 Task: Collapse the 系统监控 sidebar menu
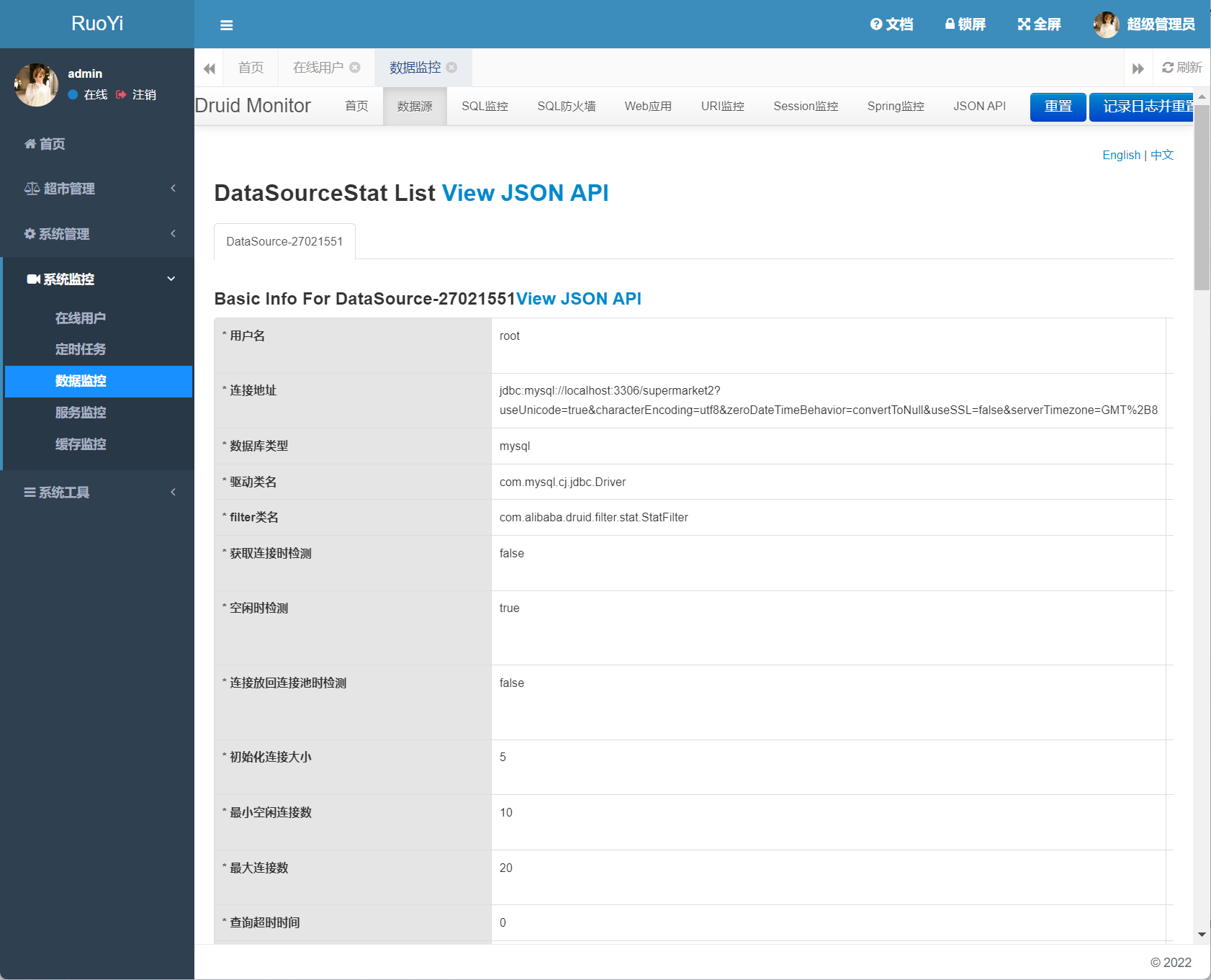pyautogui.click(x=97, y=279)
